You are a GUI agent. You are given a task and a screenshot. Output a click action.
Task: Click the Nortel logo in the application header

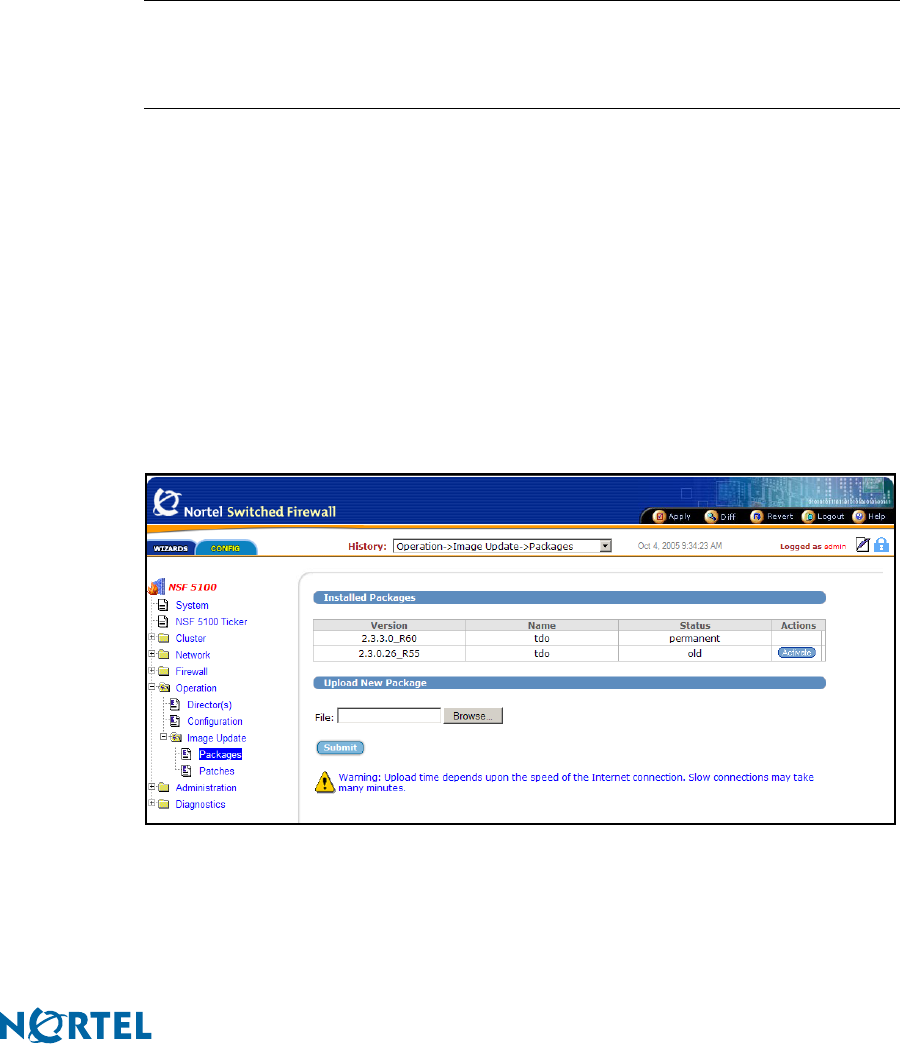coord(167,503)
